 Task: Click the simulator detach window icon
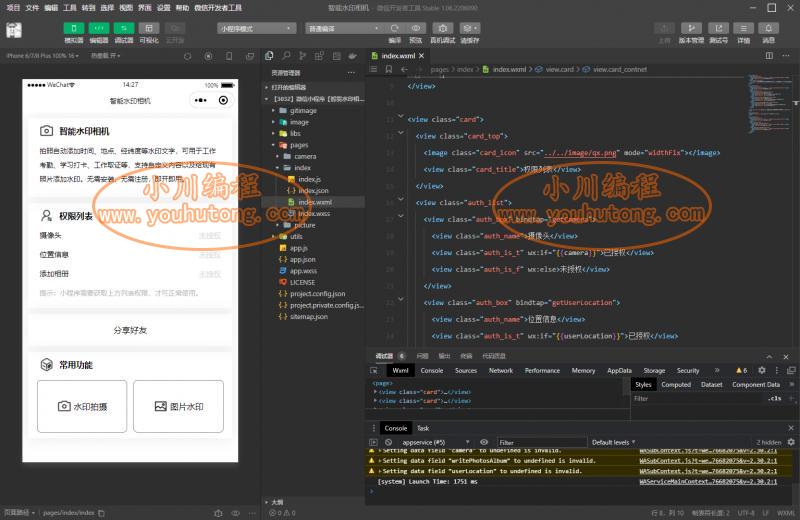tap(249, 56)
